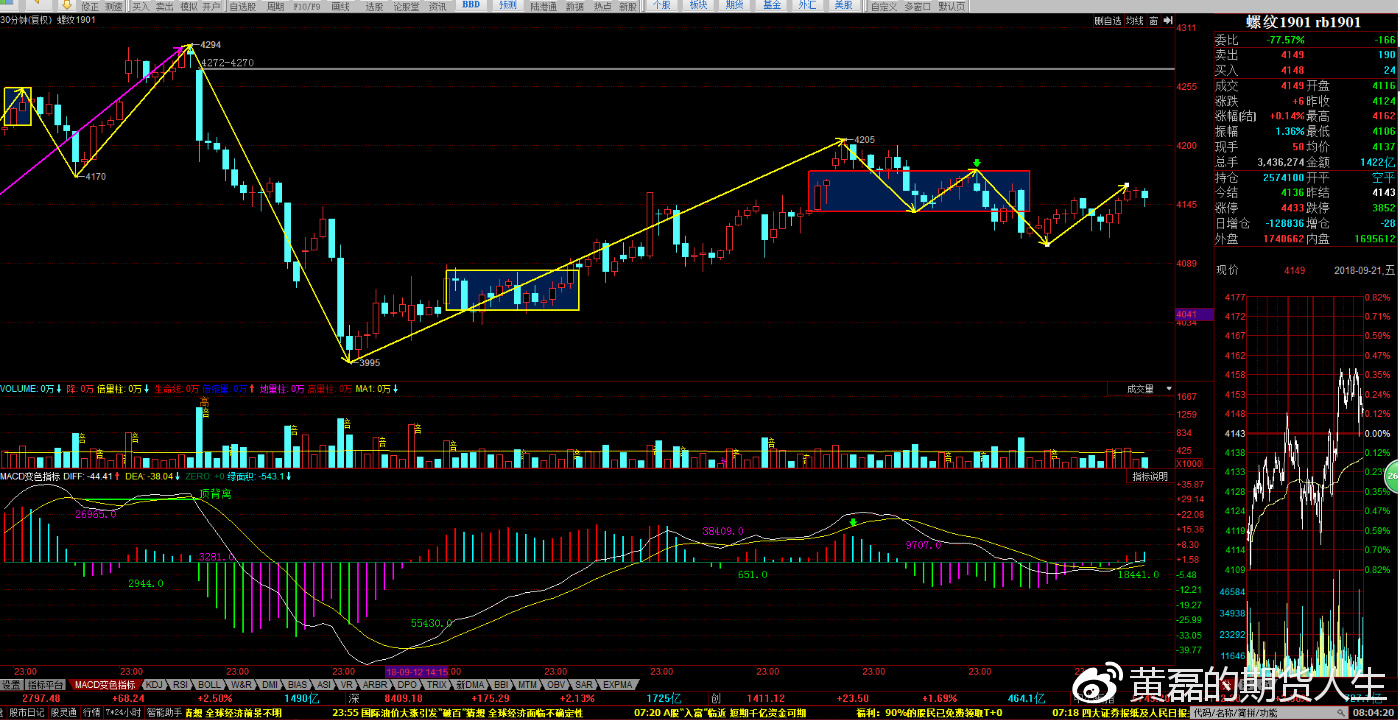The height and width of the screenshot is (720, 1400).
Task: Select the EXPMA indicator tab
Action: 618,685
